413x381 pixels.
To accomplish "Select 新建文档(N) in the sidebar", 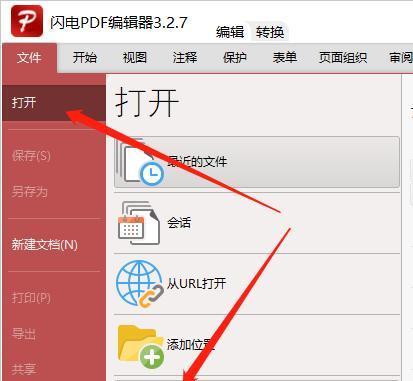I will coord(45,245).
